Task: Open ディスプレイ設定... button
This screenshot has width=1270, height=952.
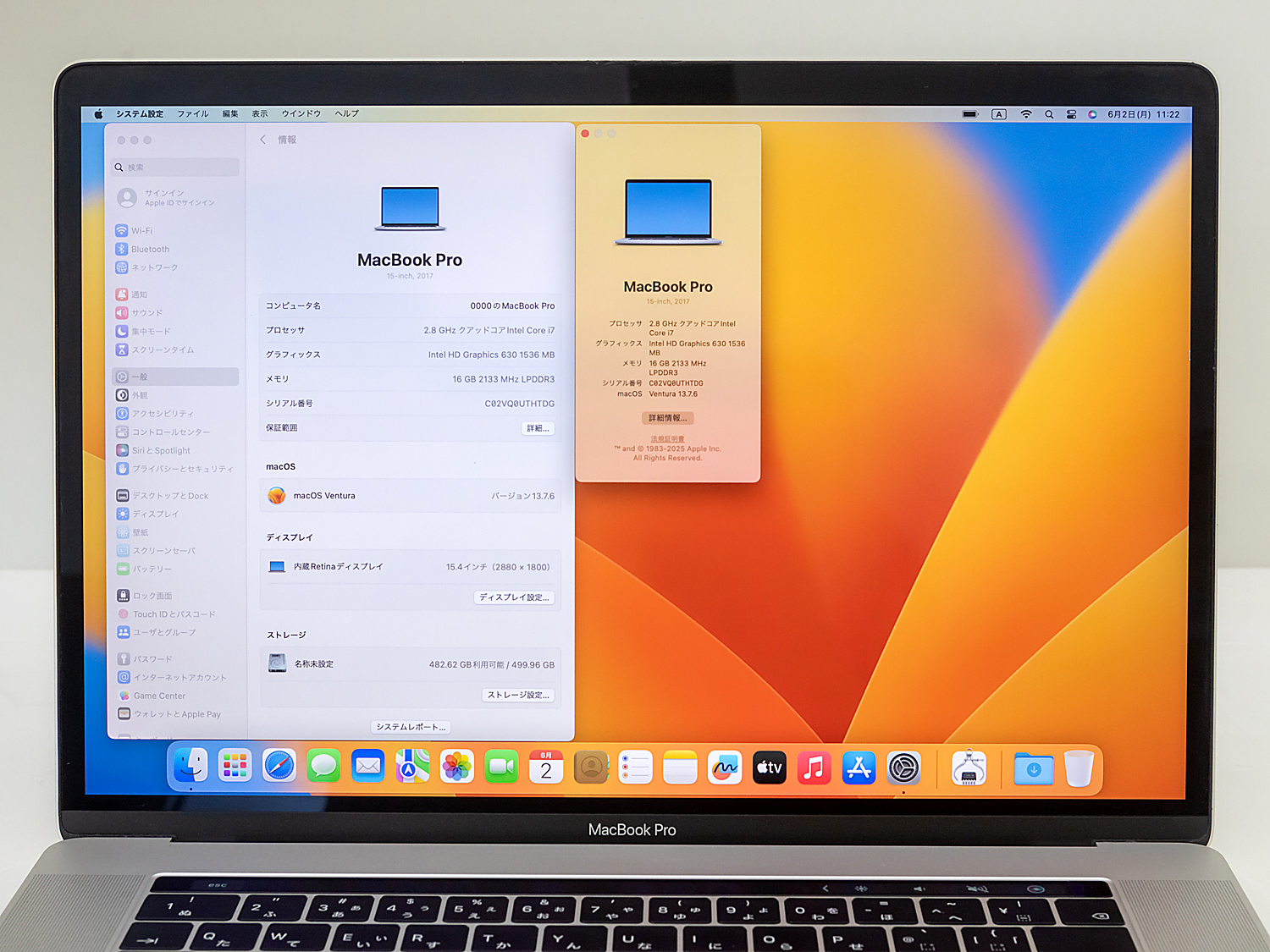Action: pyautogui.click(x=514, y=597)
